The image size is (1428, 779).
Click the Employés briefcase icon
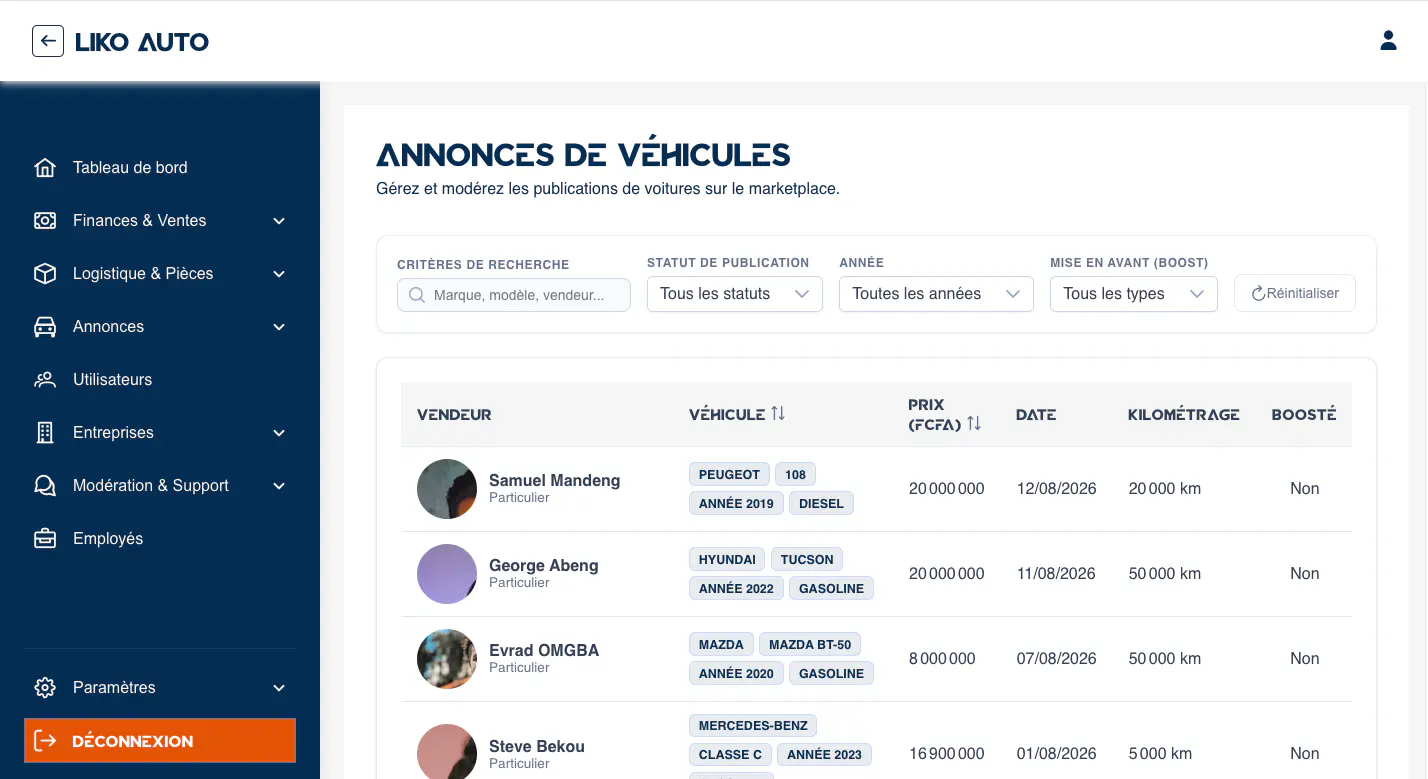[x=45, y=539]
